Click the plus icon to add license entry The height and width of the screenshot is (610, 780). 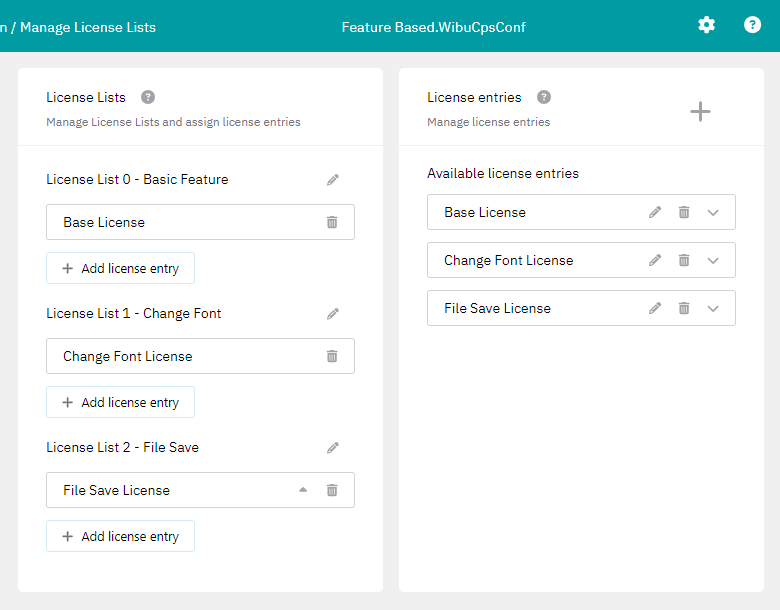point(700,111)
